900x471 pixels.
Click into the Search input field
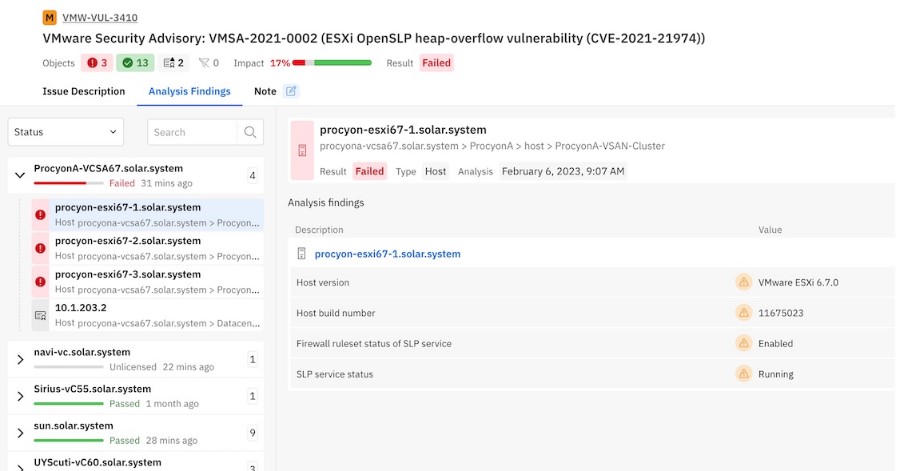coord(192,132)
